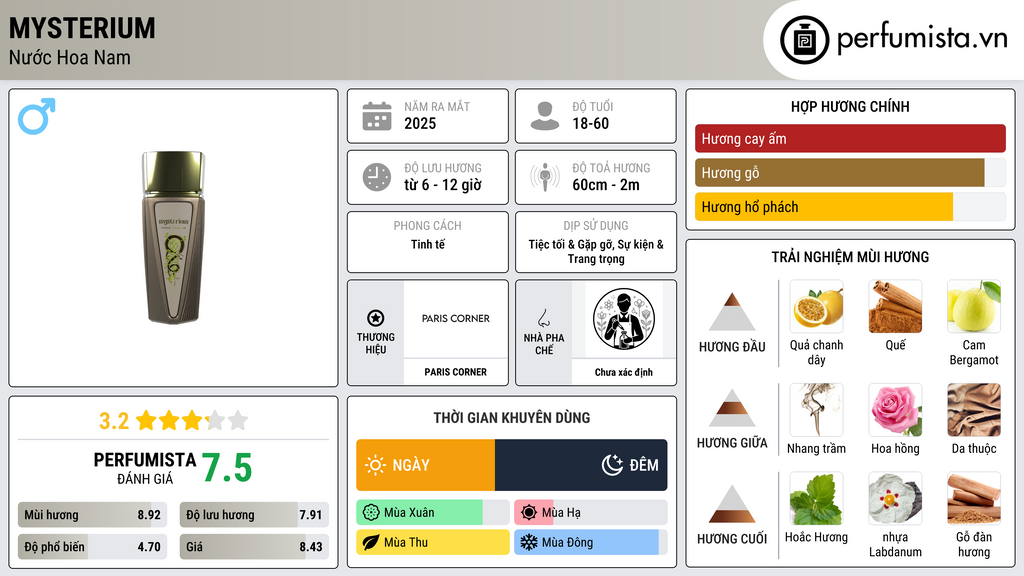The height and width of the screenshot is (576, 1024).
Task: Click the snowflake icon for Mùa Đông
Action: 529,542
